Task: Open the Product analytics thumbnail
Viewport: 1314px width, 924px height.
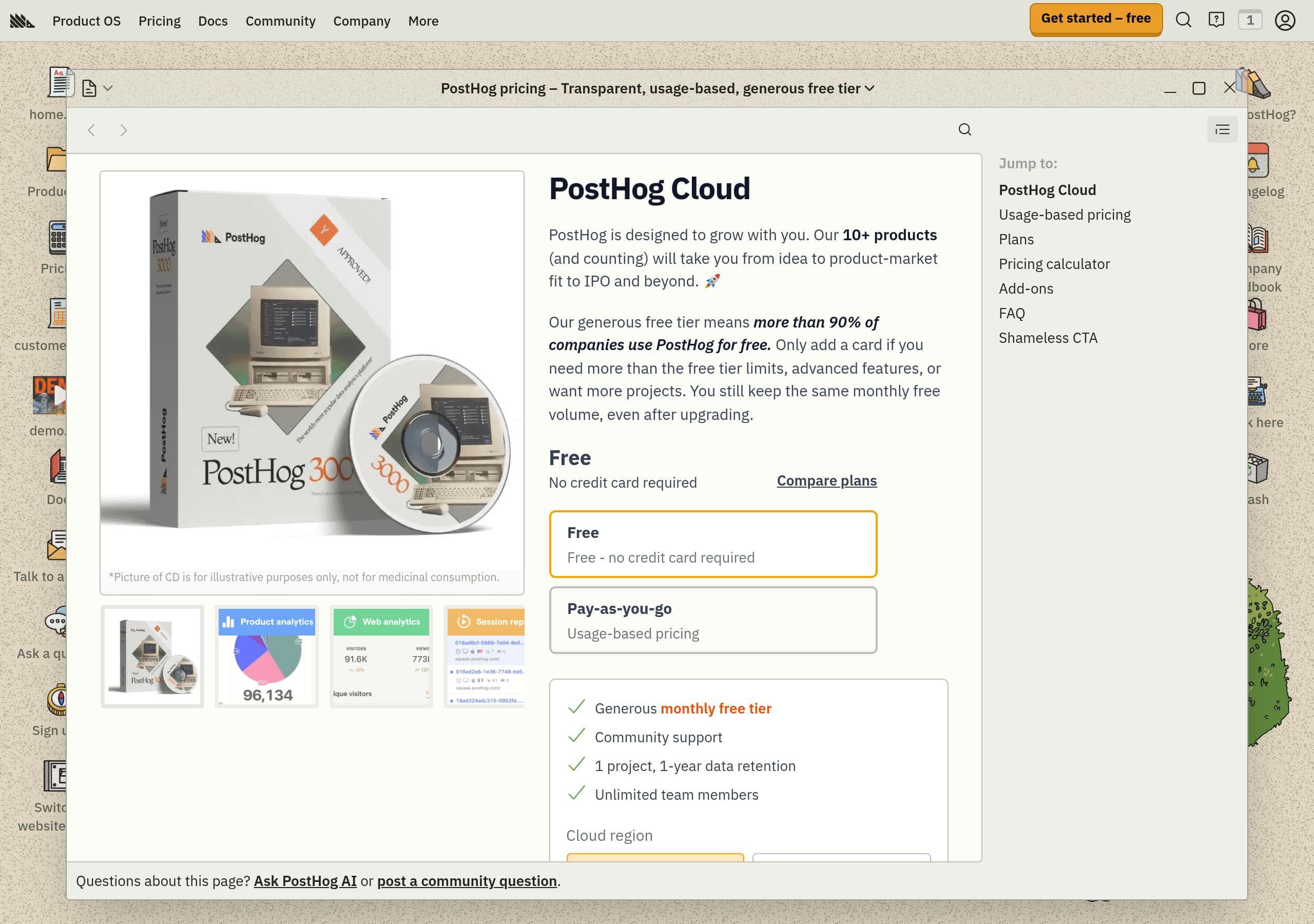Action: (267, 656)
